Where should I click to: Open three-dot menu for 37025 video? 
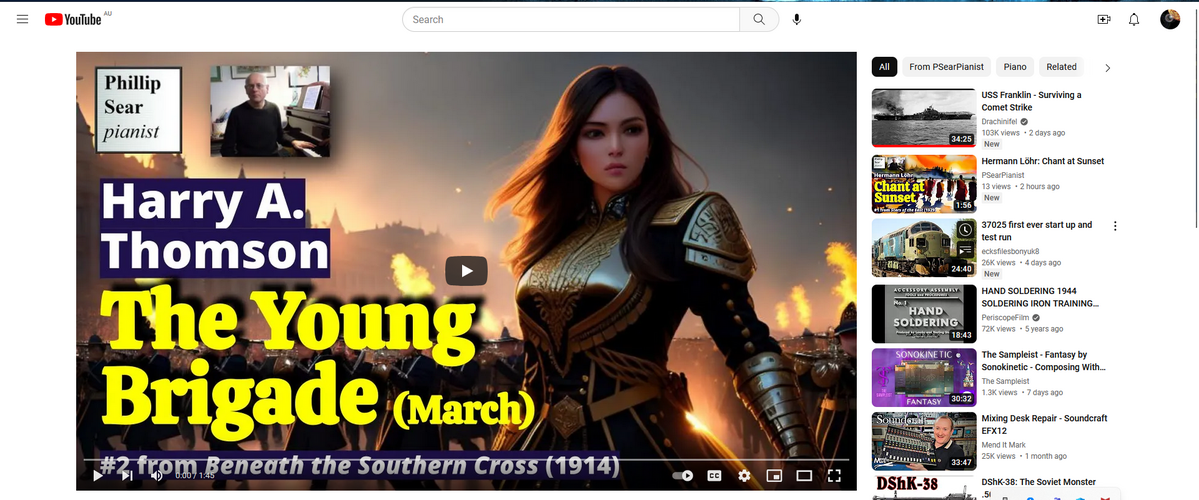coord(1115,226)
